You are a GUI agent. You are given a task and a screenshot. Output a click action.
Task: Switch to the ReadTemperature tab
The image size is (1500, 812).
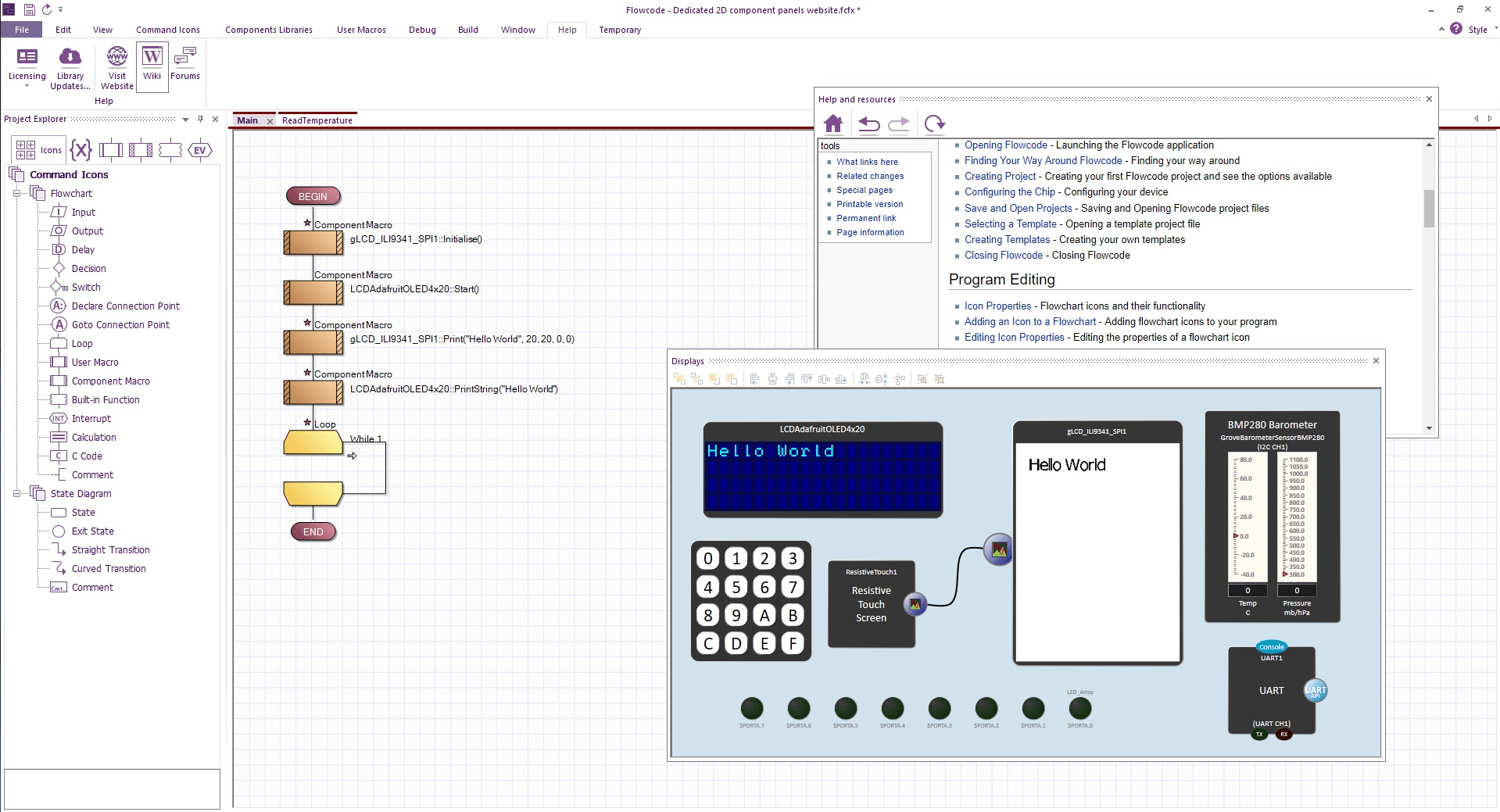point(317,120)
